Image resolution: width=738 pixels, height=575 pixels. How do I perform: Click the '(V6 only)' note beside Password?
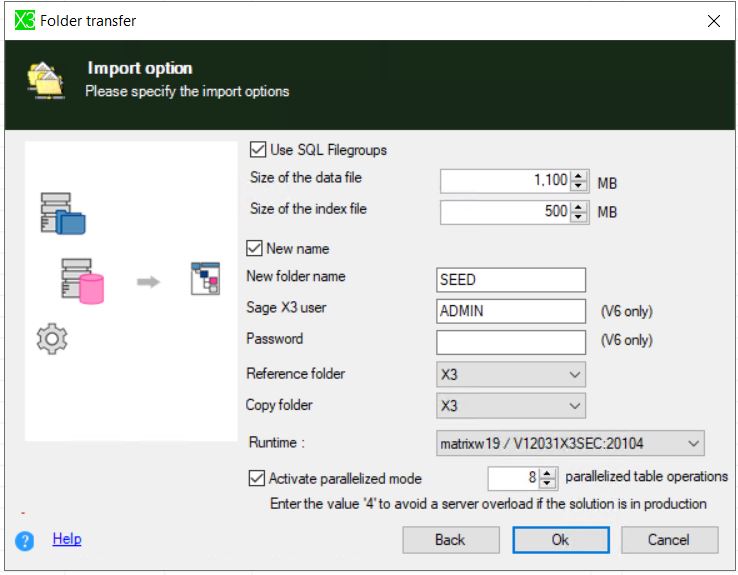pos(626,340)
